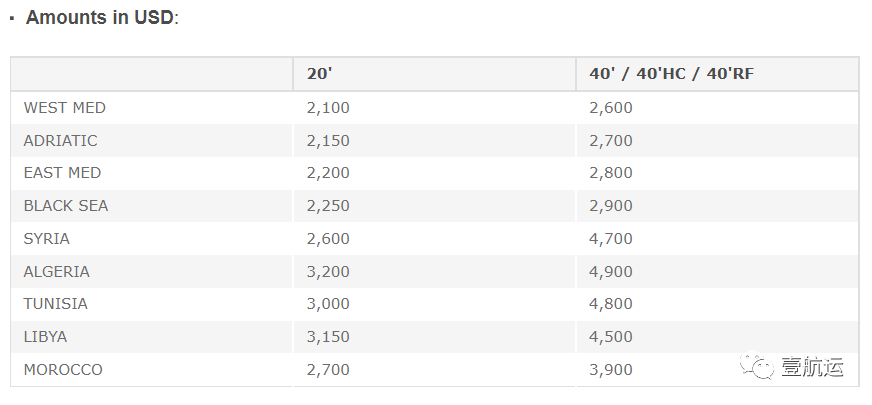Select the TUNISIA row label
872x405 pixels.
coord(56,304)
